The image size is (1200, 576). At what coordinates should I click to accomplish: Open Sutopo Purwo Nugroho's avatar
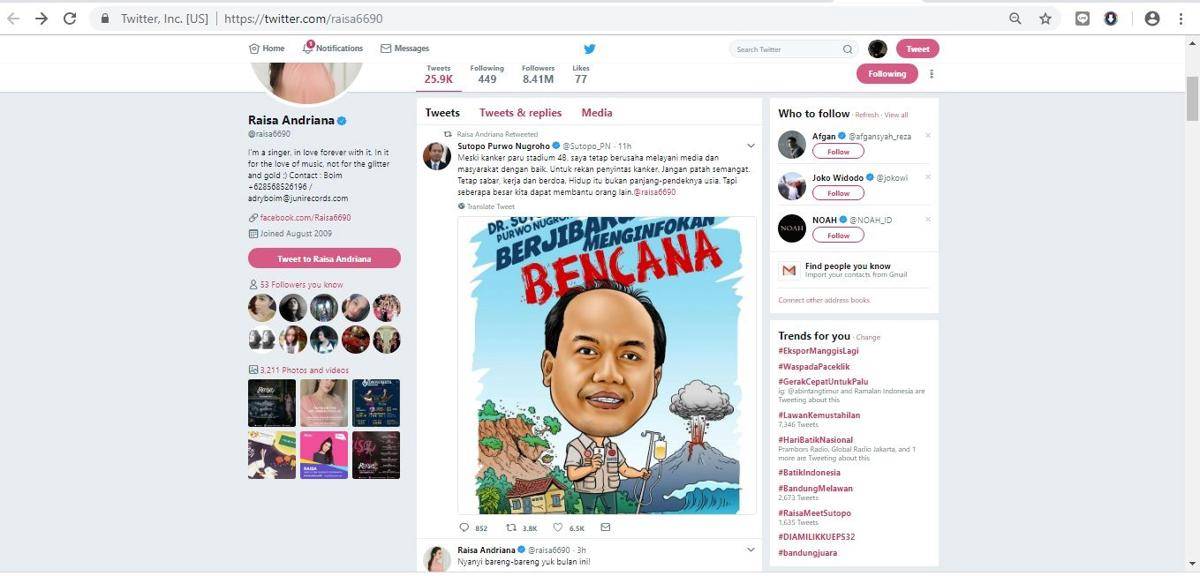(x=436, y=155)
